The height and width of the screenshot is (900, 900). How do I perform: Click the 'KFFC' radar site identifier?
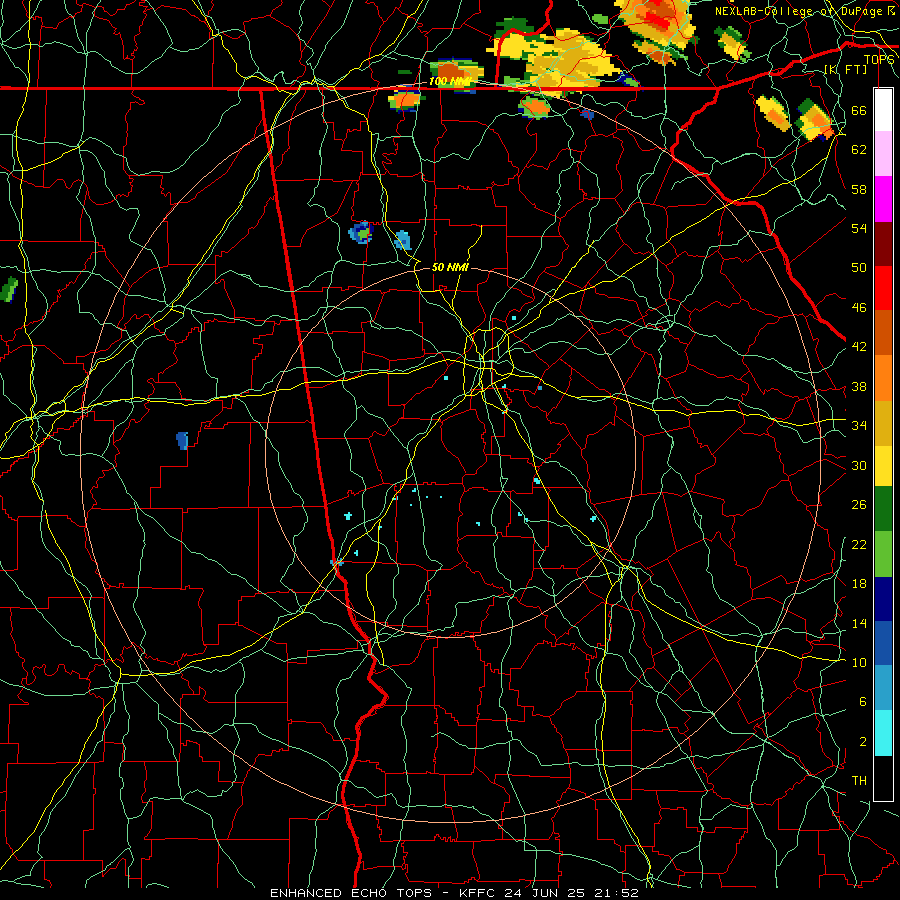(x=478, y=893)
